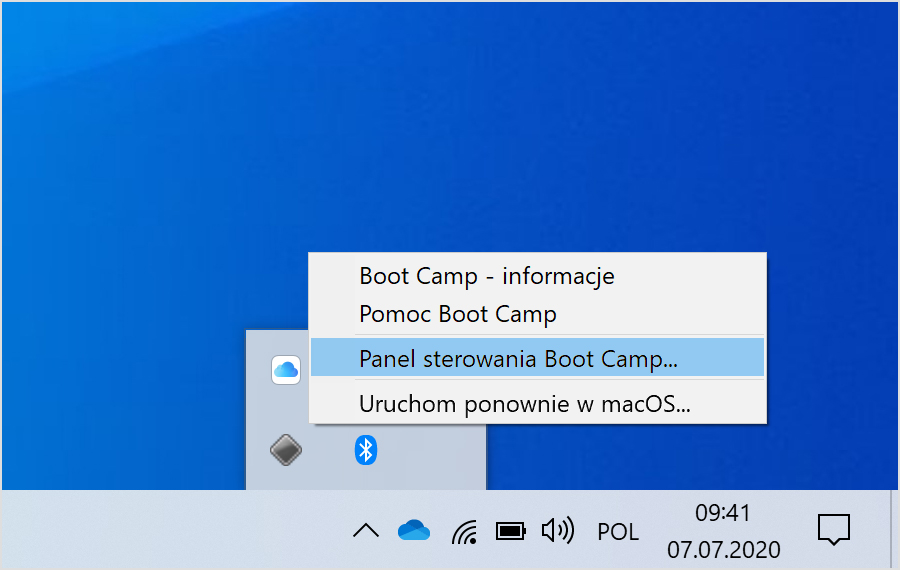Open the Bluetooth tray icon
Screen dimensions: 900x570
coord(366,449)
